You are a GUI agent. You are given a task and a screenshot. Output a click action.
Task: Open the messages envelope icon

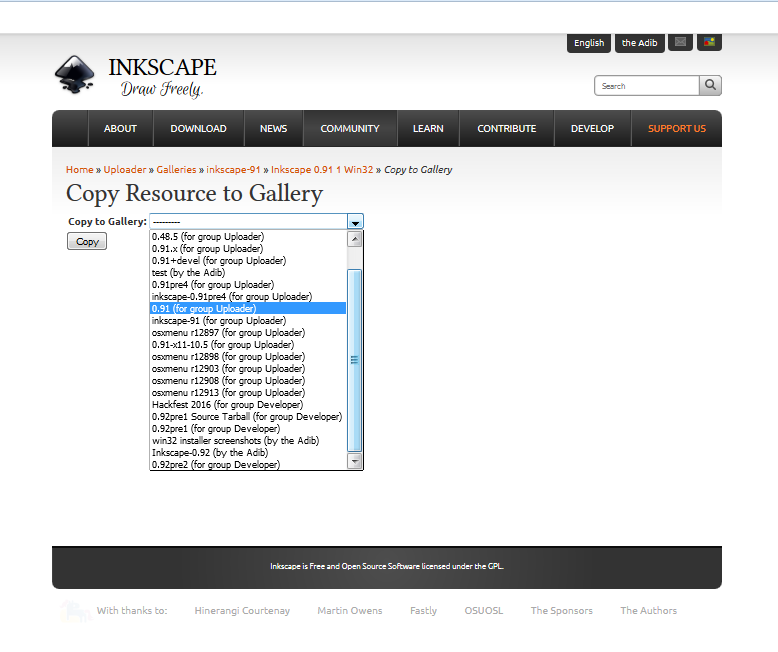(680, 42)
